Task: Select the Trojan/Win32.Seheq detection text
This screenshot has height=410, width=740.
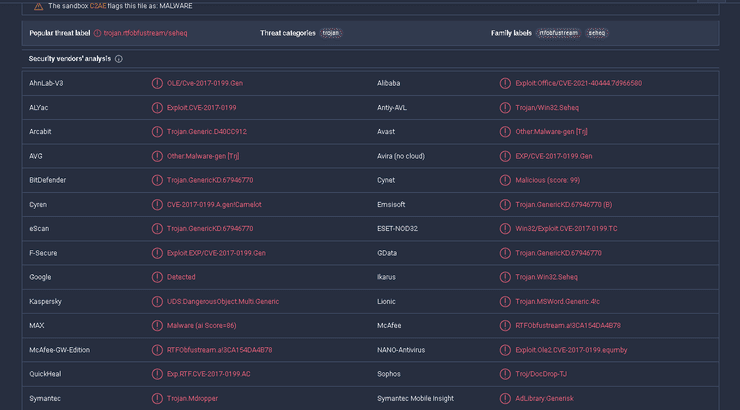Action: click(x=547, y=108)
